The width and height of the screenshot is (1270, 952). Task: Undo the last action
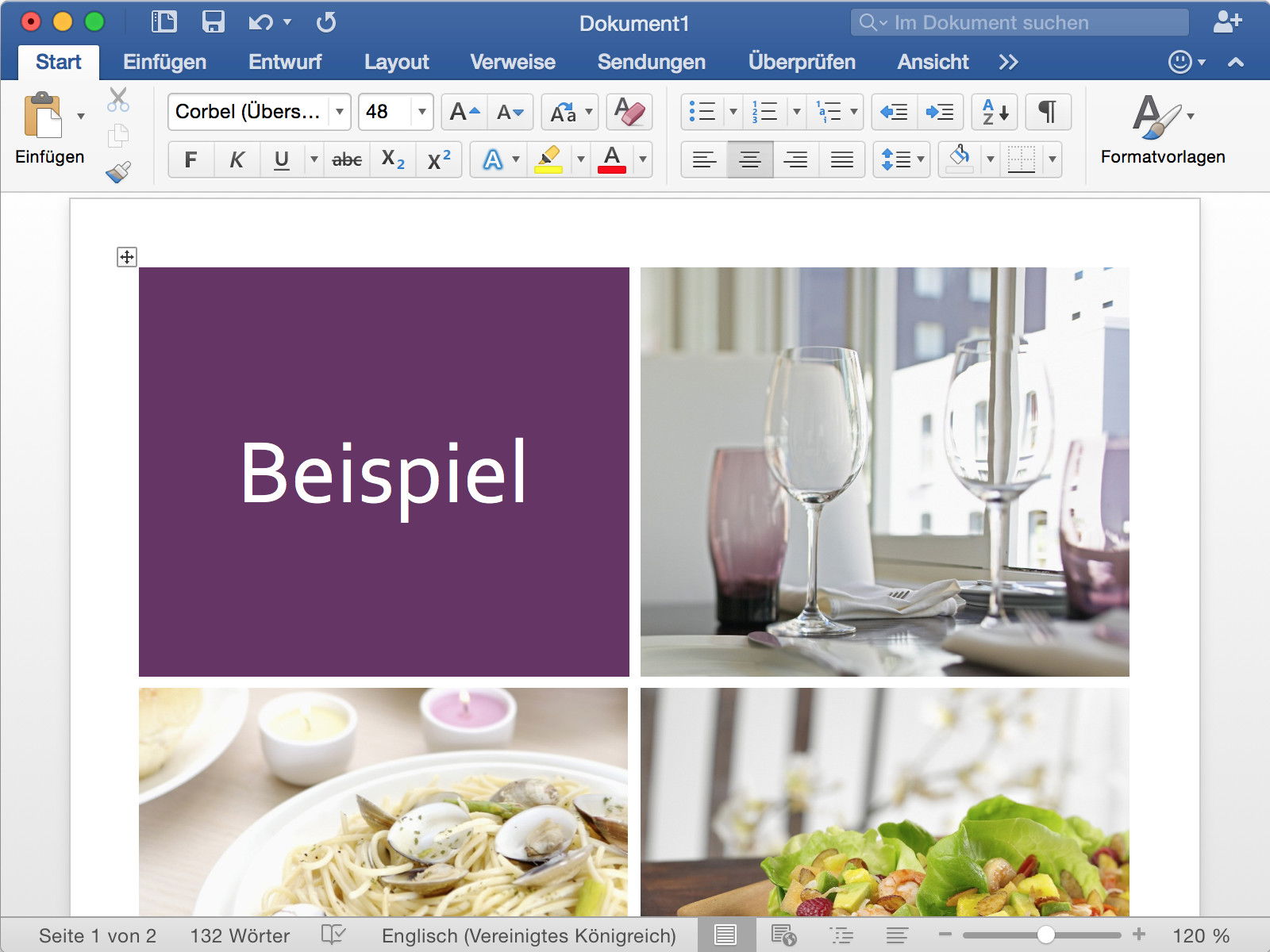click(261, 22)
